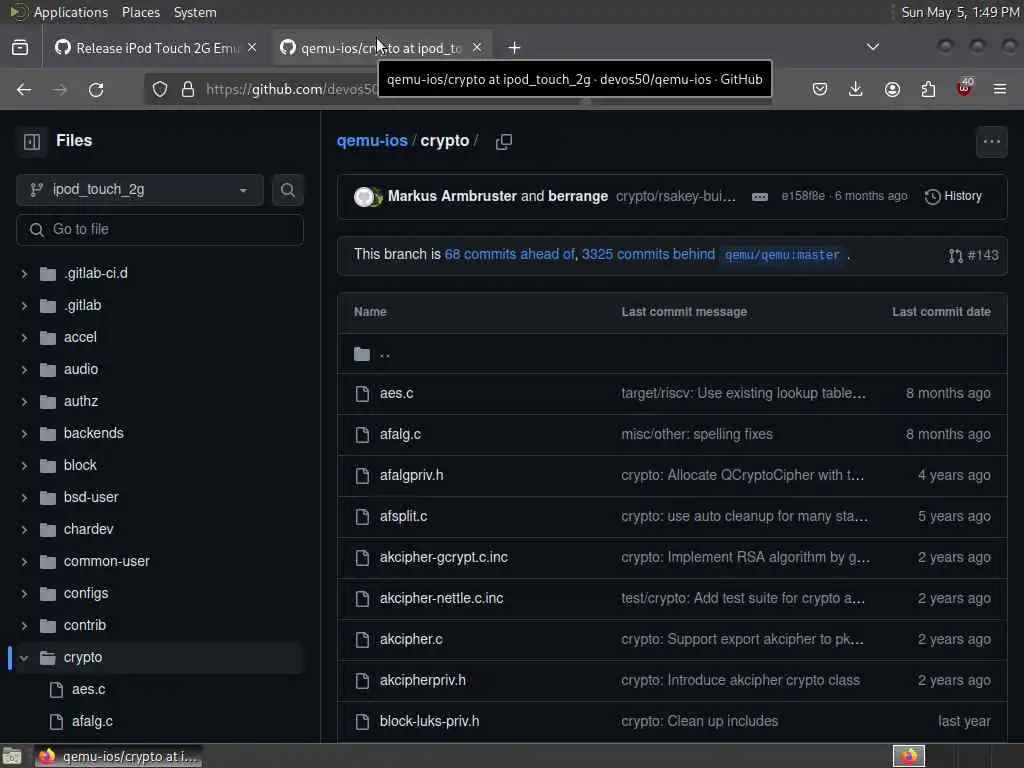This screenshot has height=768, width=1024.
Task: Open the ipod_touch_2g branch dropdown
Action: (x=140, y=190)
